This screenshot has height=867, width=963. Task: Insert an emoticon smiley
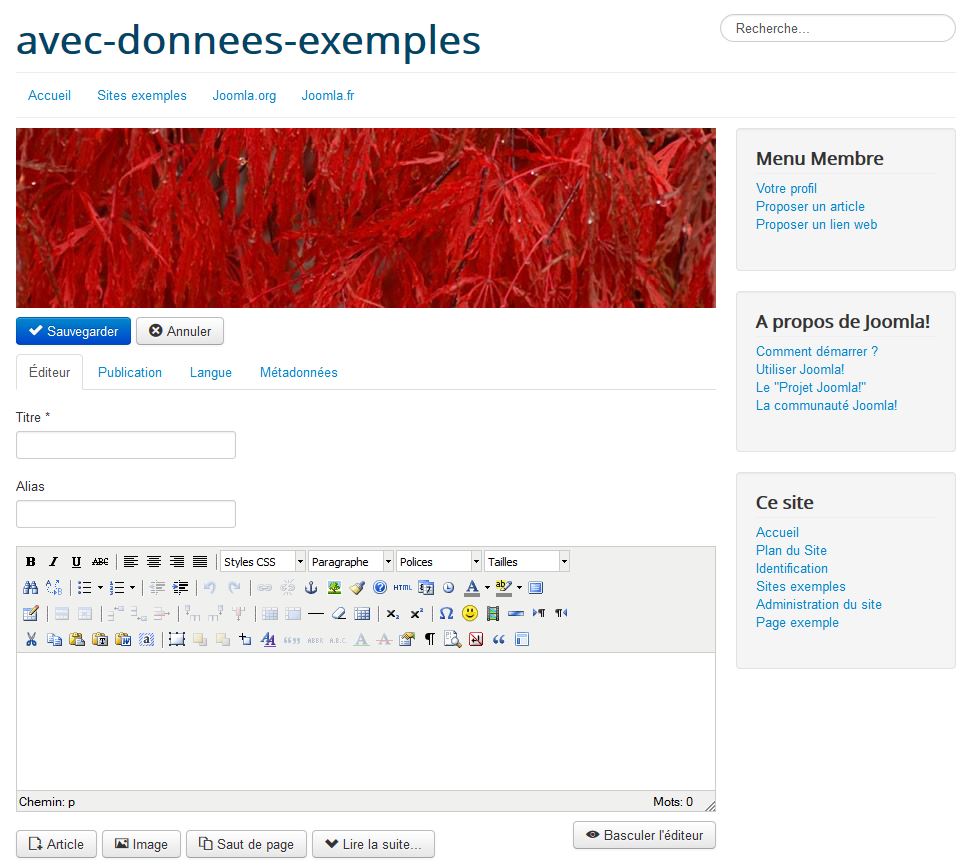coord(470,613)
